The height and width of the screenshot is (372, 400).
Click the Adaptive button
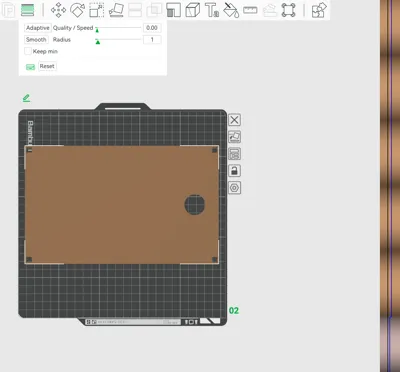click(38, 28)
